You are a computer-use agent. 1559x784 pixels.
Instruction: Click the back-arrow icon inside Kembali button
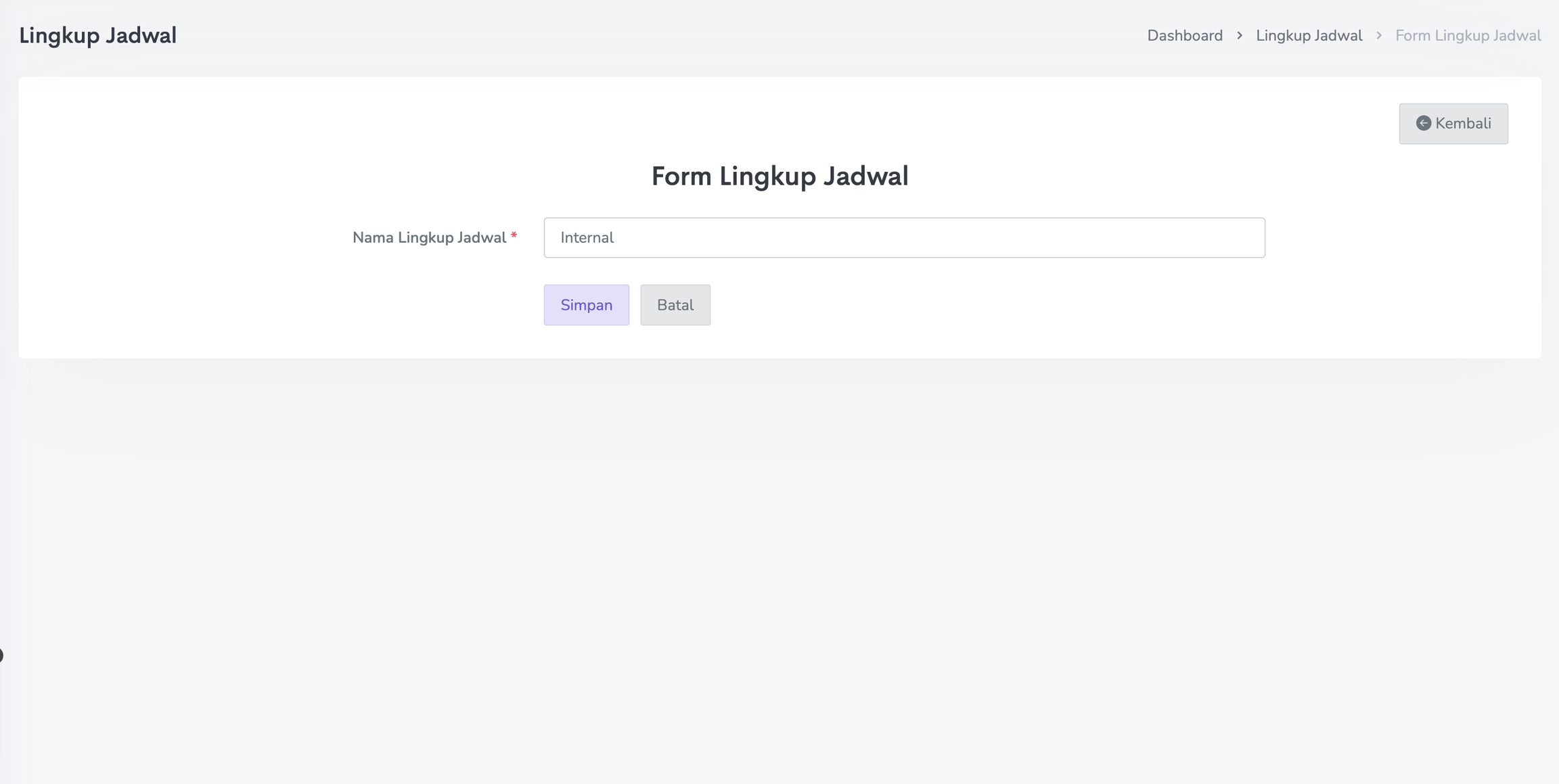[1423, 123]
